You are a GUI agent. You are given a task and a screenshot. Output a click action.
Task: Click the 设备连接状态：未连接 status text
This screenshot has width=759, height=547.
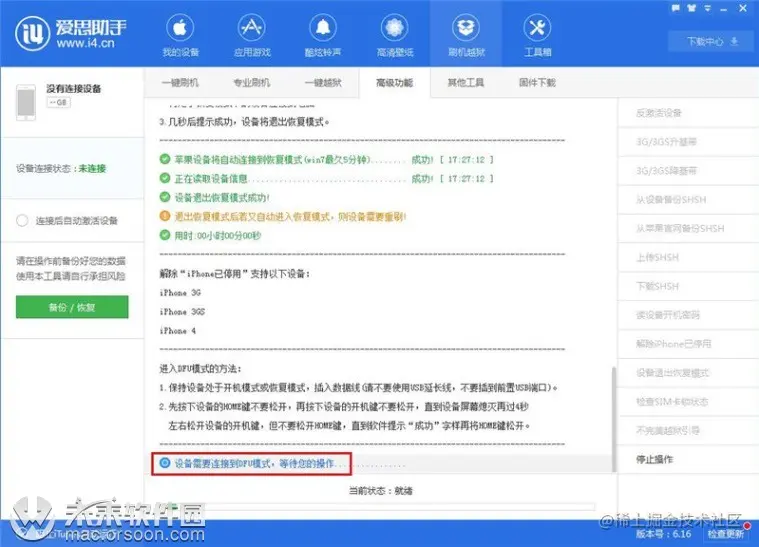click(x=61, y=168)
